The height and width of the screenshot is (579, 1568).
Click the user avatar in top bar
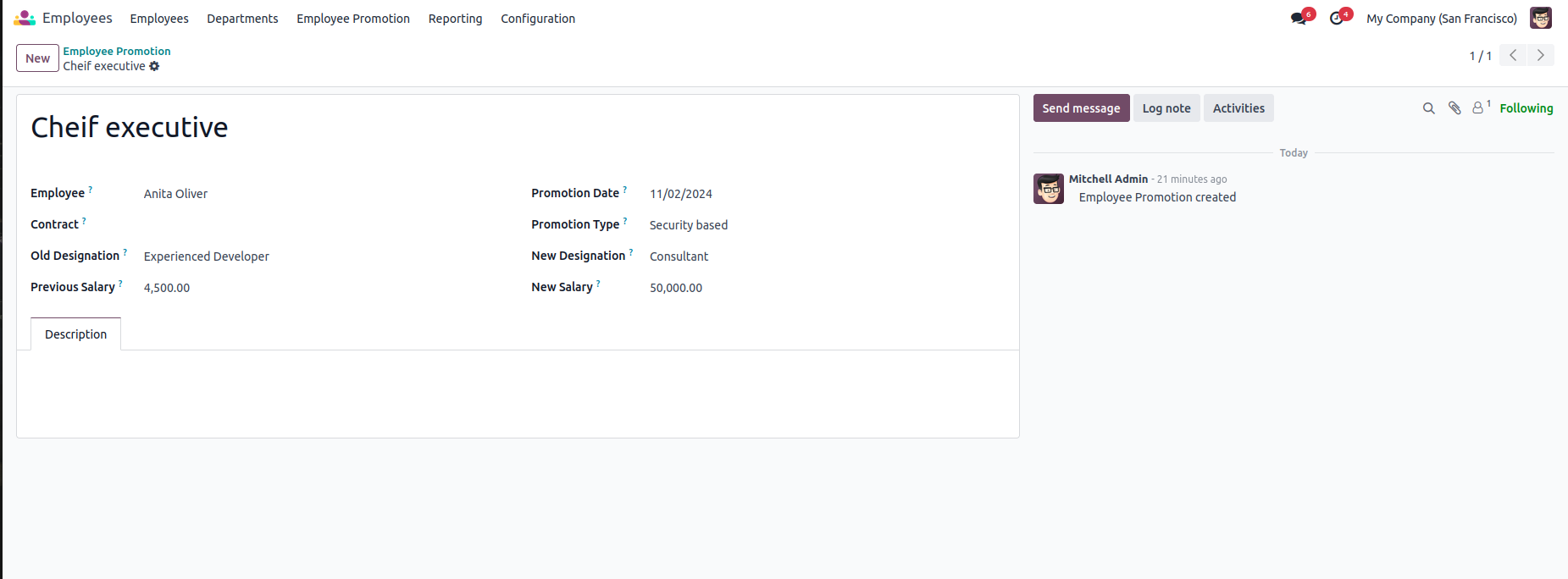click(x=1541, y=18)
